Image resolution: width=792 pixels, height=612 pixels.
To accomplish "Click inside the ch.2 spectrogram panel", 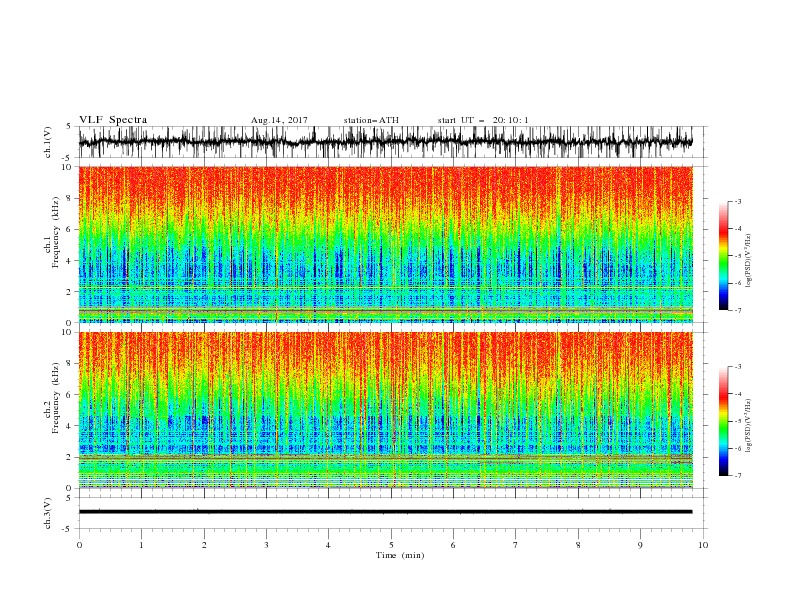I will [385, 410].
